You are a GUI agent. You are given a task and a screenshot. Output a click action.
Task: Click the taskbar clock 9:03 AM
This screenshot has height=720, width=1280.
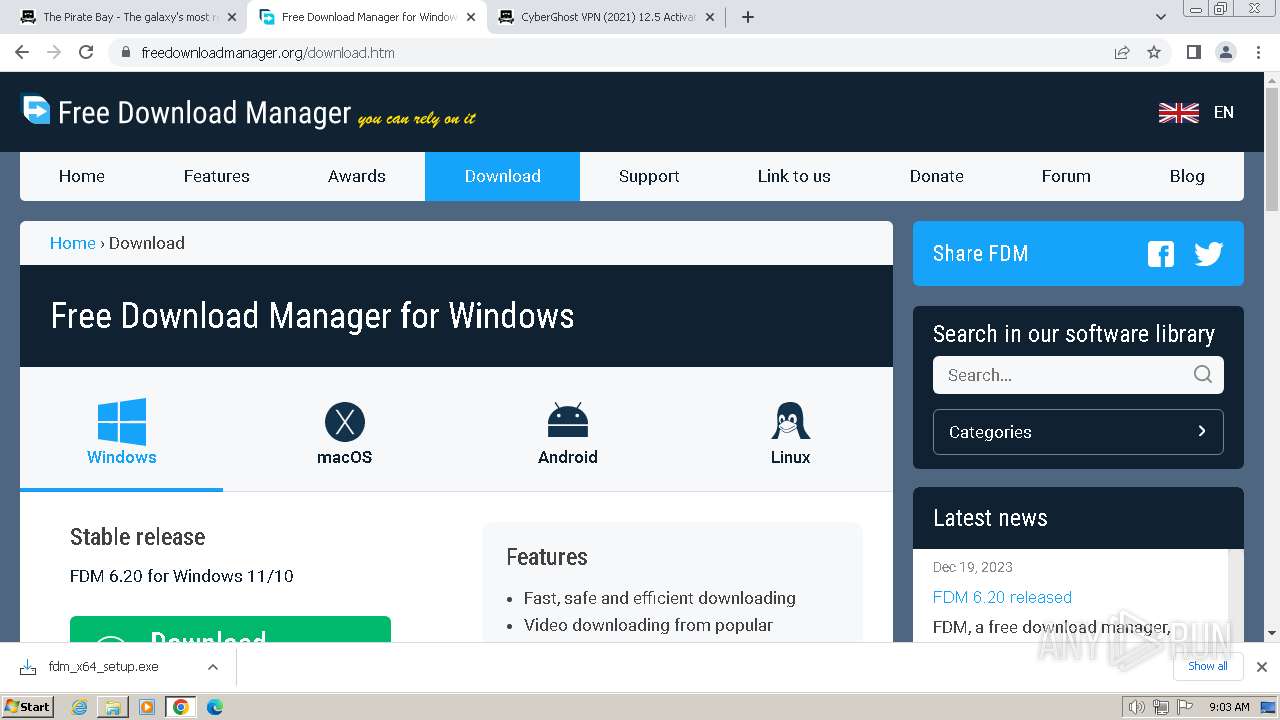tap(1230, 707)
